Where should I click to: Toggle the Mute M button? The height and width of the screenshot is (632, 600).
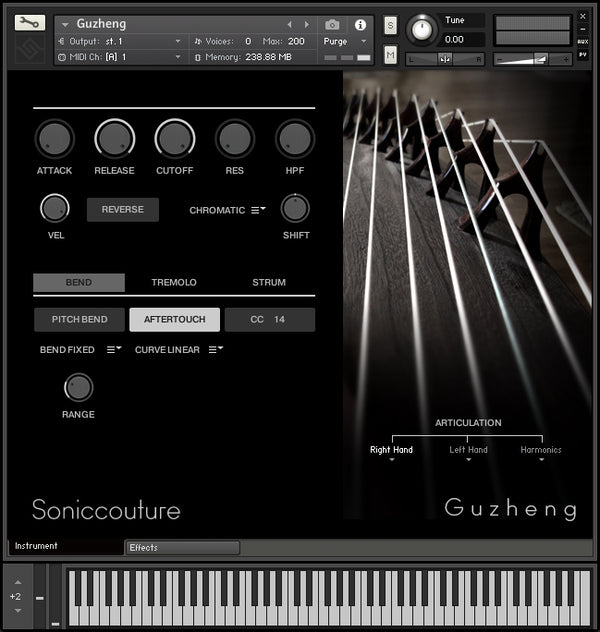(390, 54)
